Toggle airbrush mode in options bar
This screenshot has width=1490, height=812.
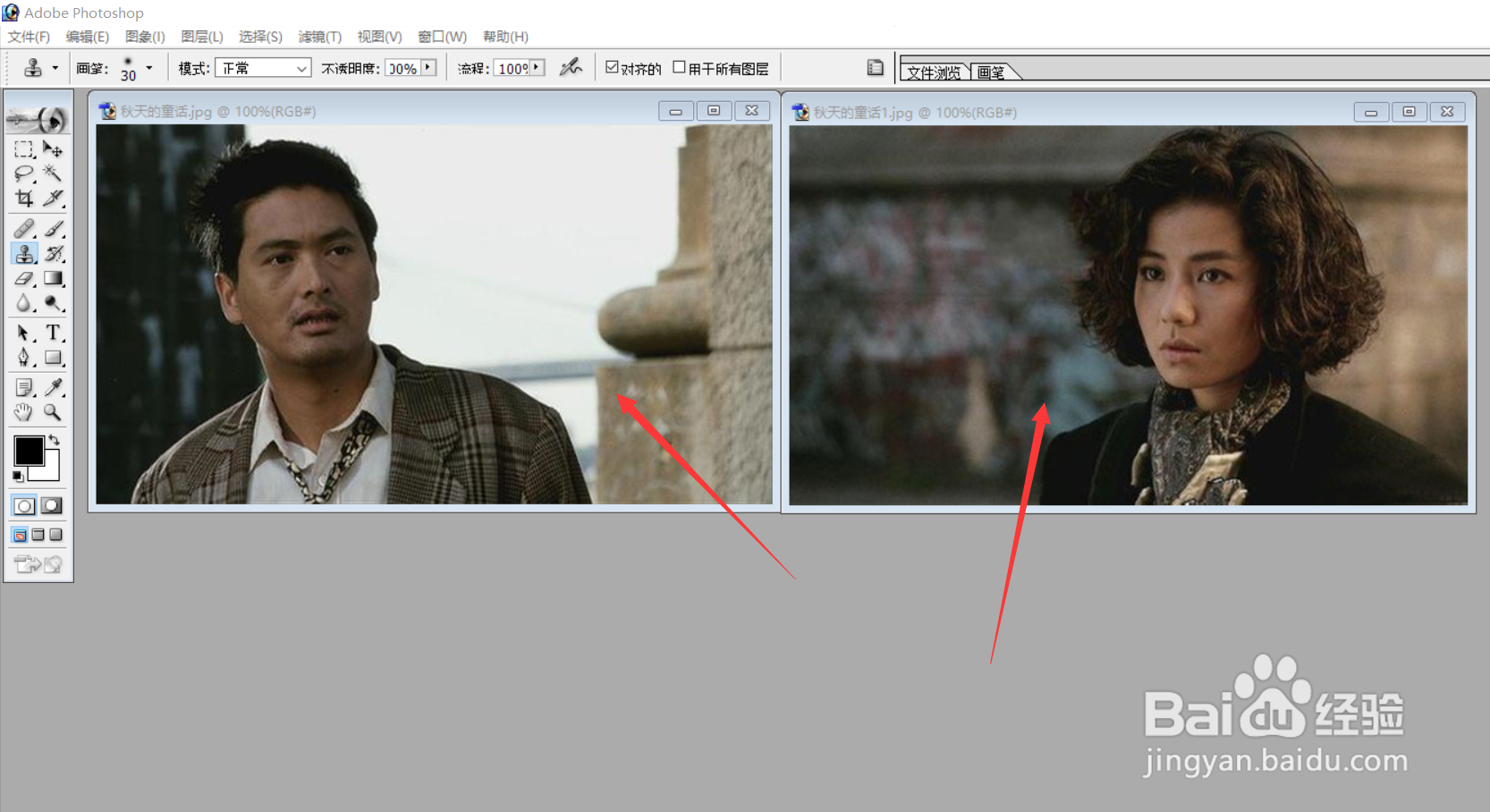571,67
